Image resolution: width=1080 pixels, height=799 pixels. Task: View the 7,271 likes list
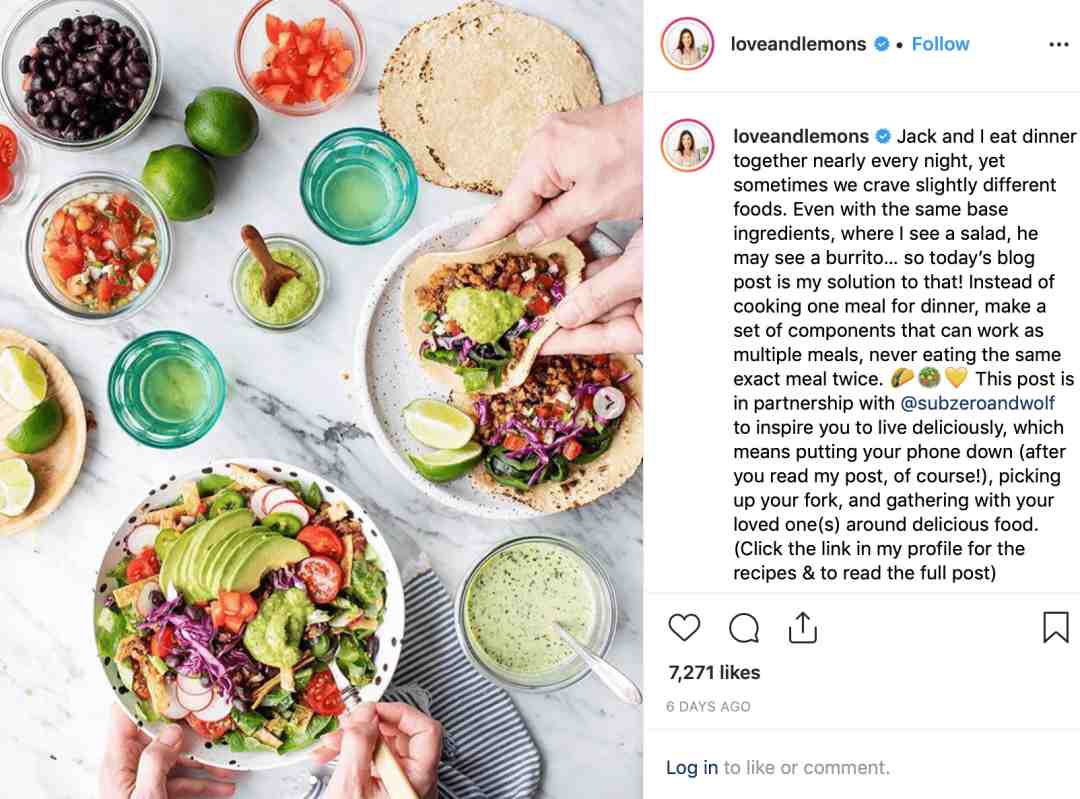point(714,672)
